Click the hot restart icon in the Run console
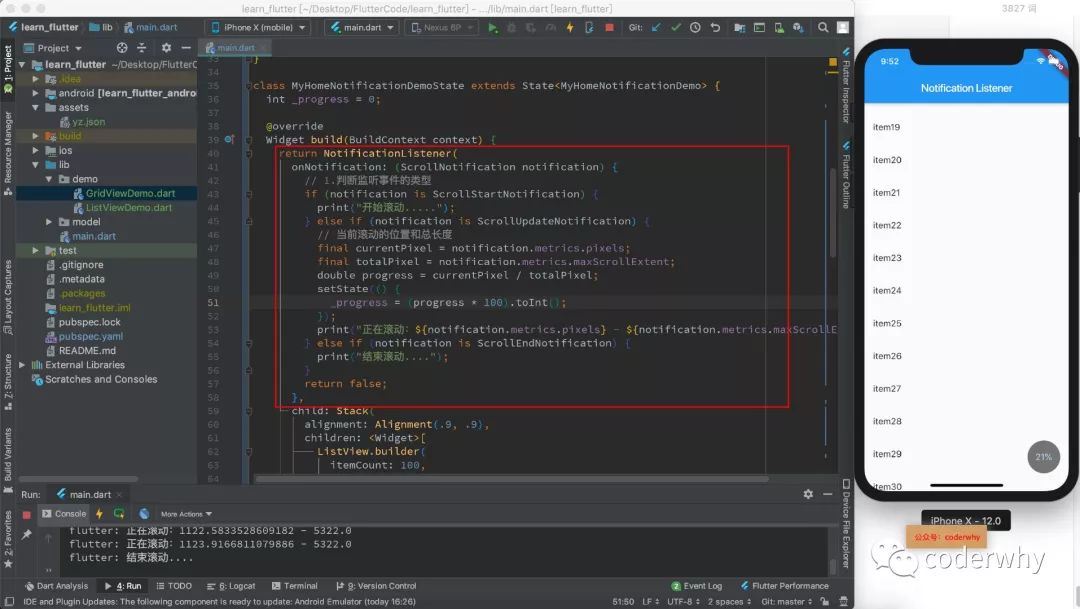The width and height of the screenshot is (1080, 609). pyautogui.click(x=119, y=513)
